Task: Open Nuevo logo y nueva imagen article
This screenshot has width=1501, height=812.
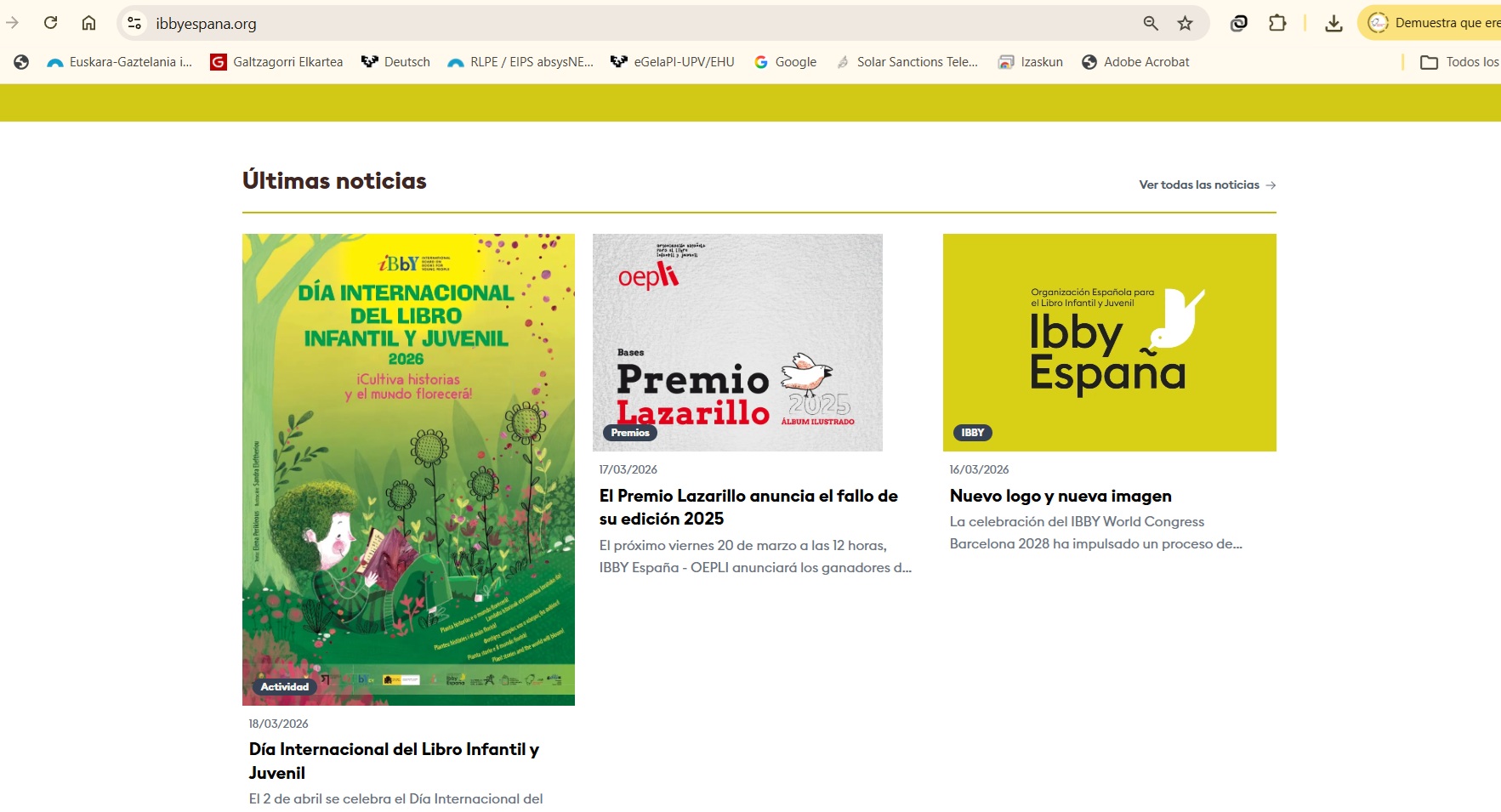Action: coord(1060,496)
